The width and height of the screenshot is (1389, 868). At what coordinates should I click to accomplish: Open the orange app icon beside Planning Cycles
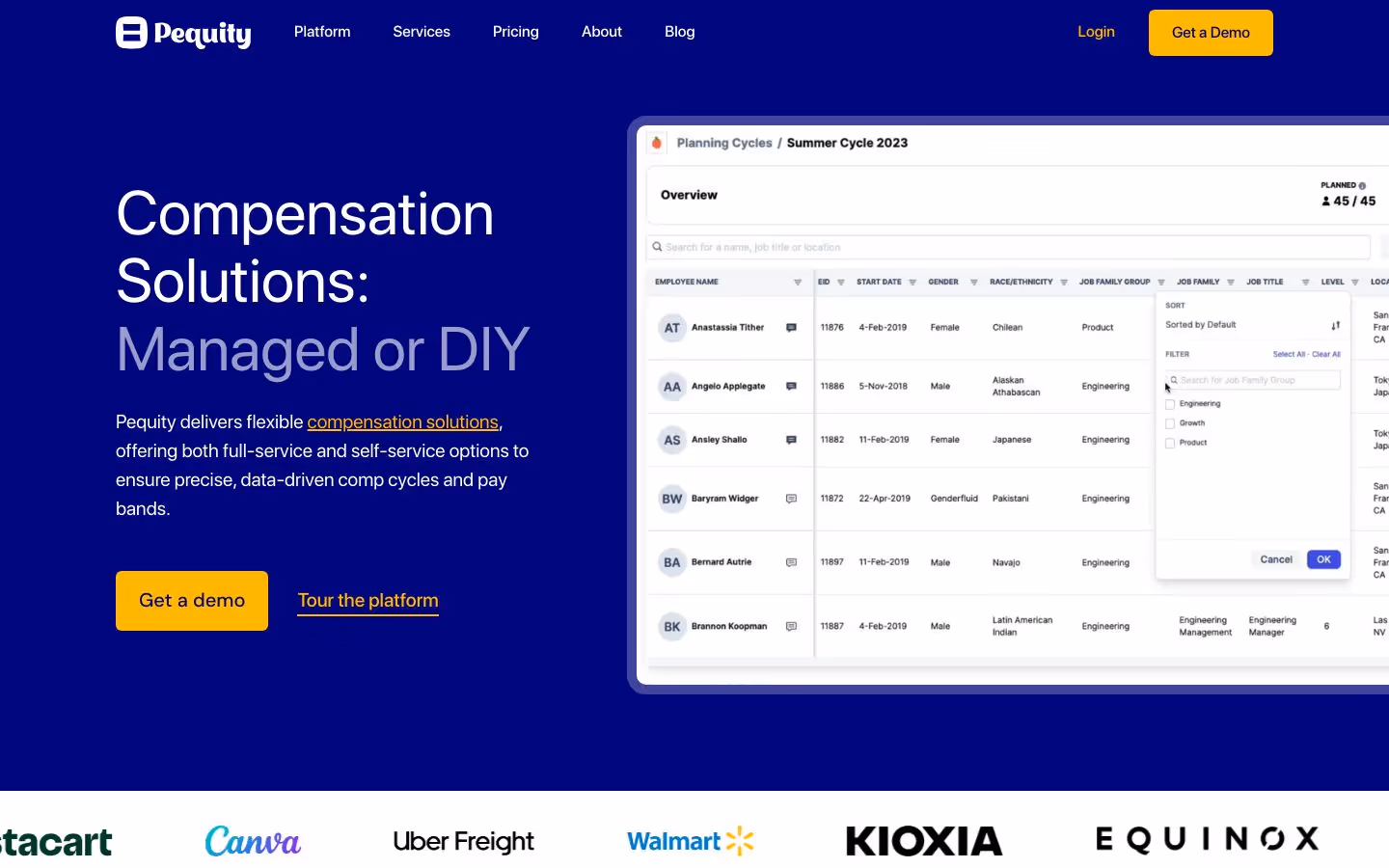click(x=656, y=143)
